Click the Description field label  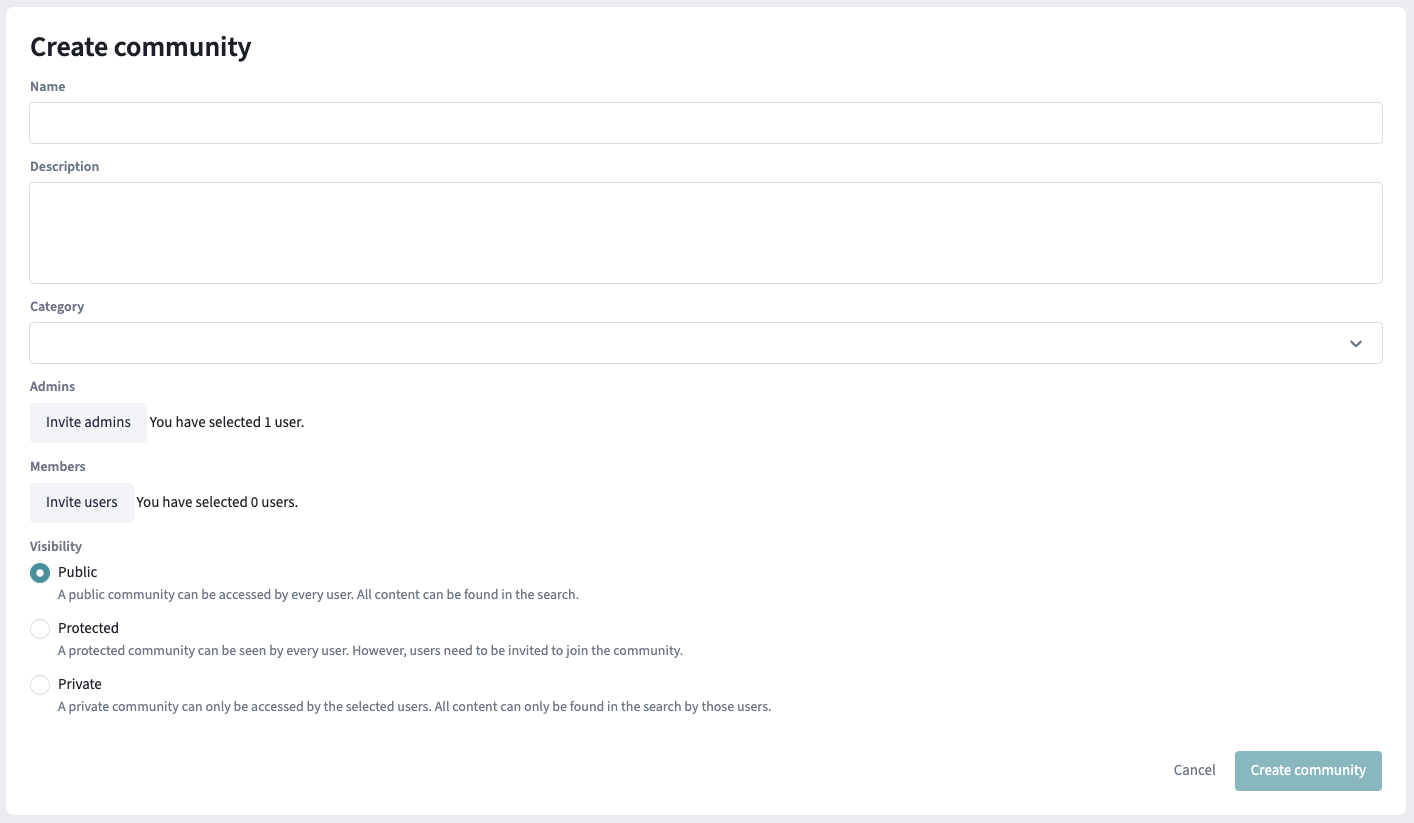coord(65,167)
